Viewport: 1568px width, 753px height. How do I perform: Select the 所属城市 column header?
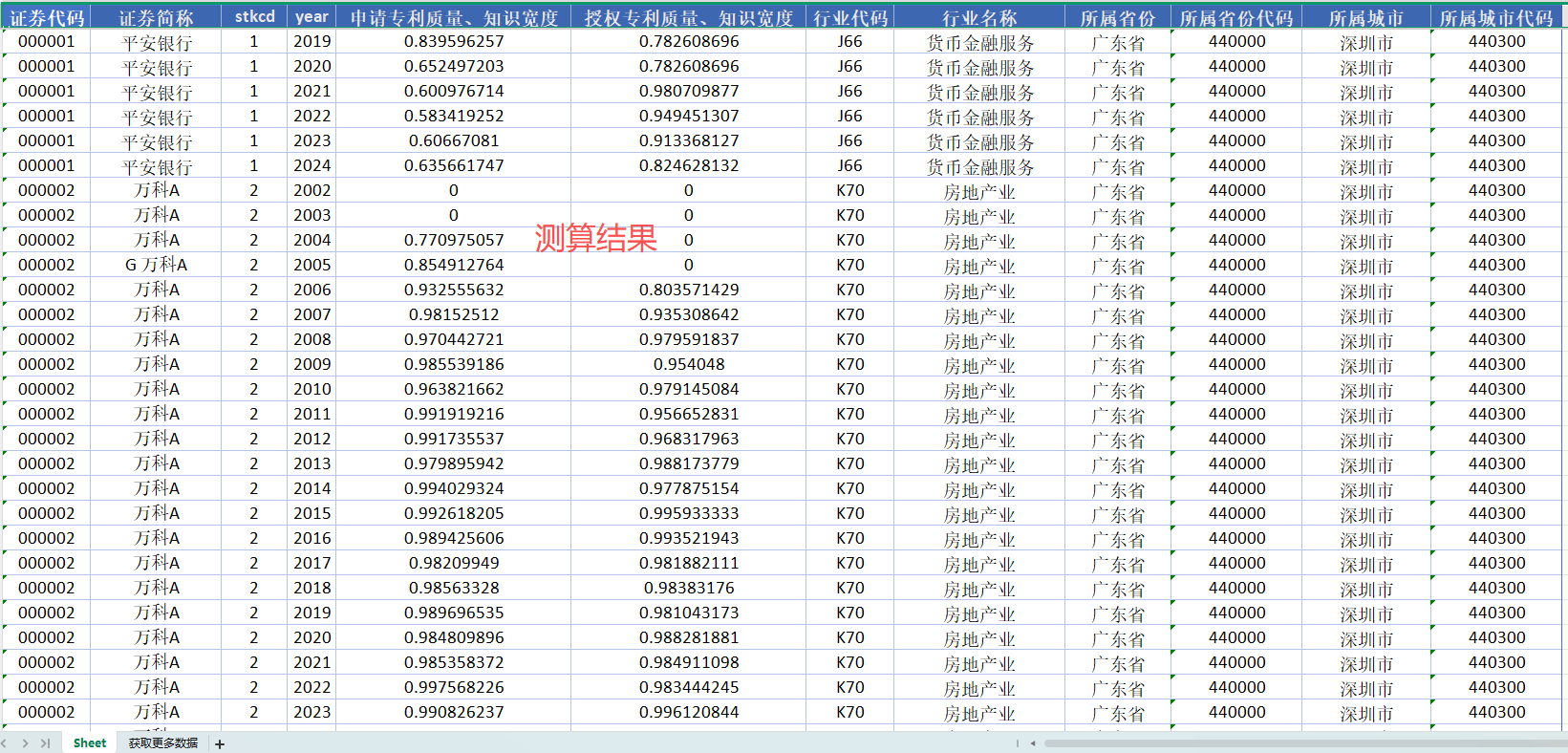click(x=1366, y=17)
